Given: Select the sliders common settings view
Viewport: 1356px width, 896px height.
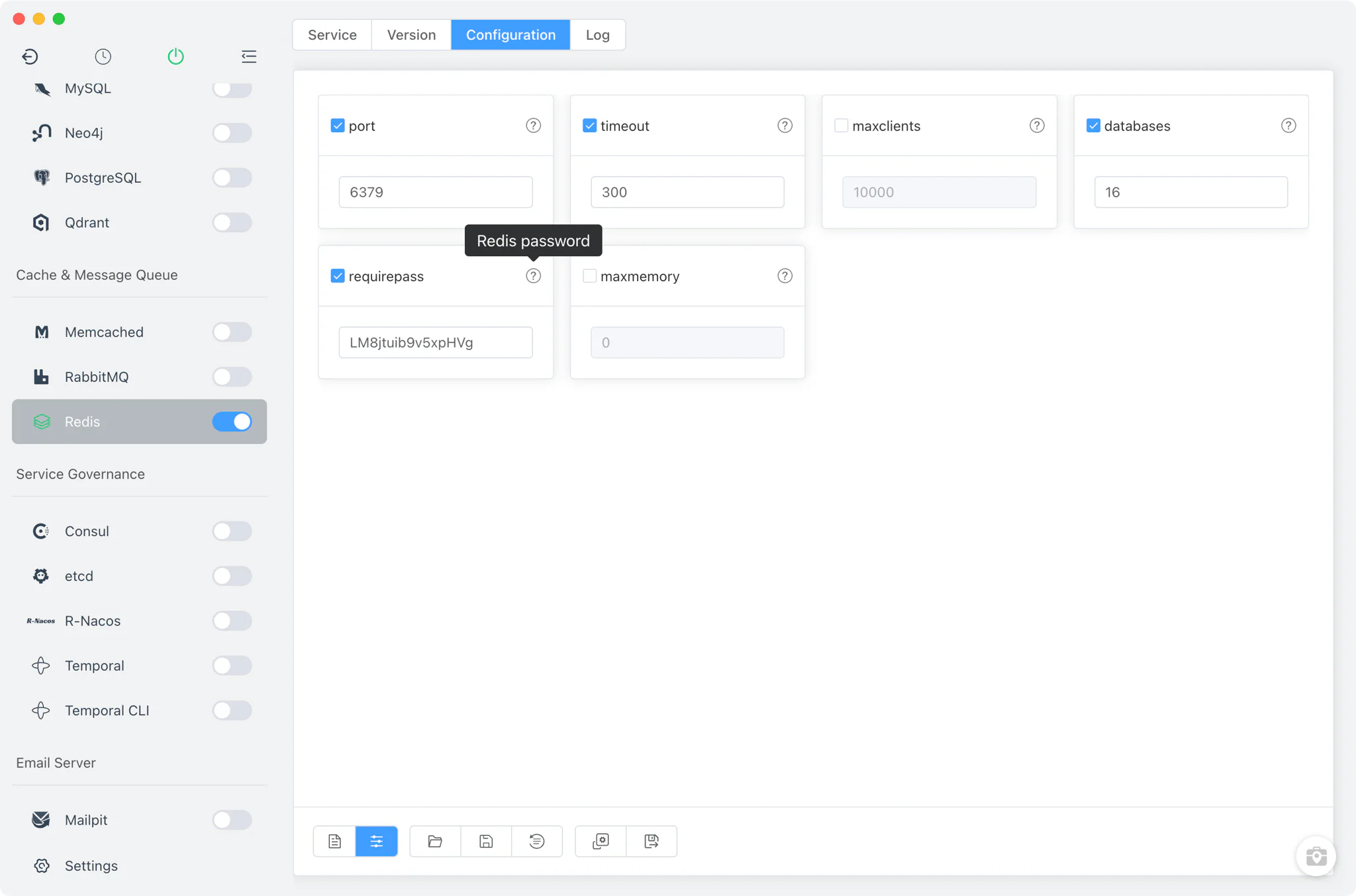Looking at the screenshot, I should click(377, 841).
